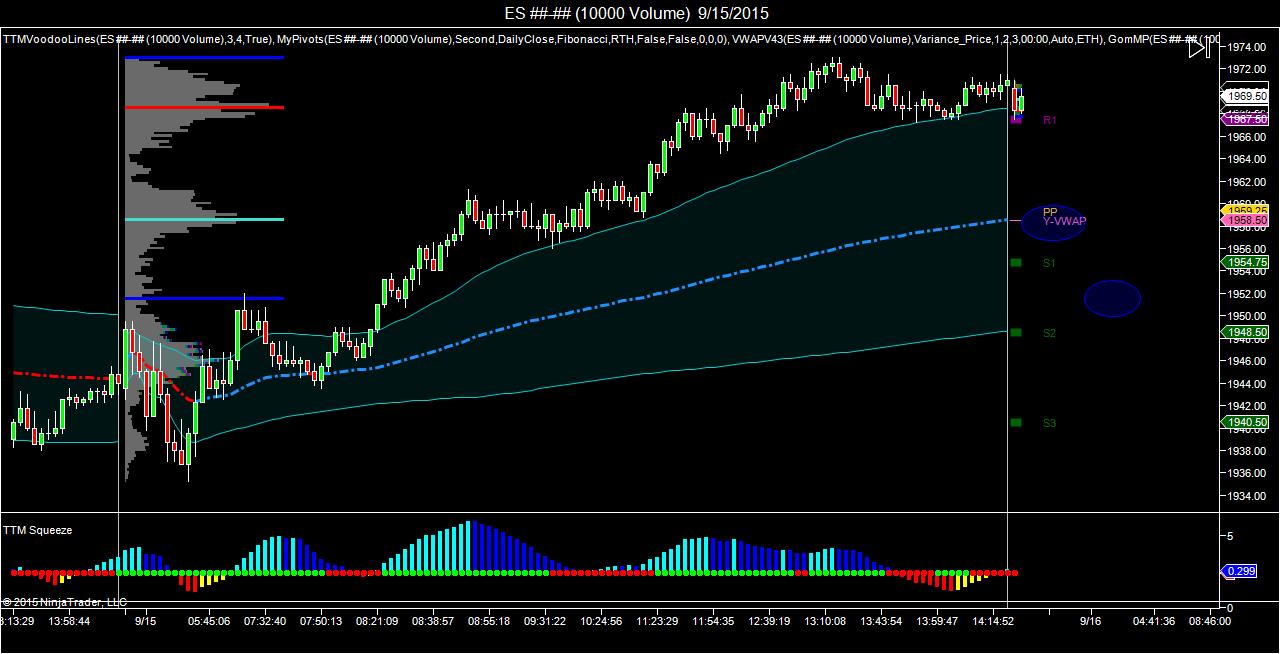Click the TTM Squeeze panel label
This screenshot has height=654, width=1280.
tap(37, 530)
